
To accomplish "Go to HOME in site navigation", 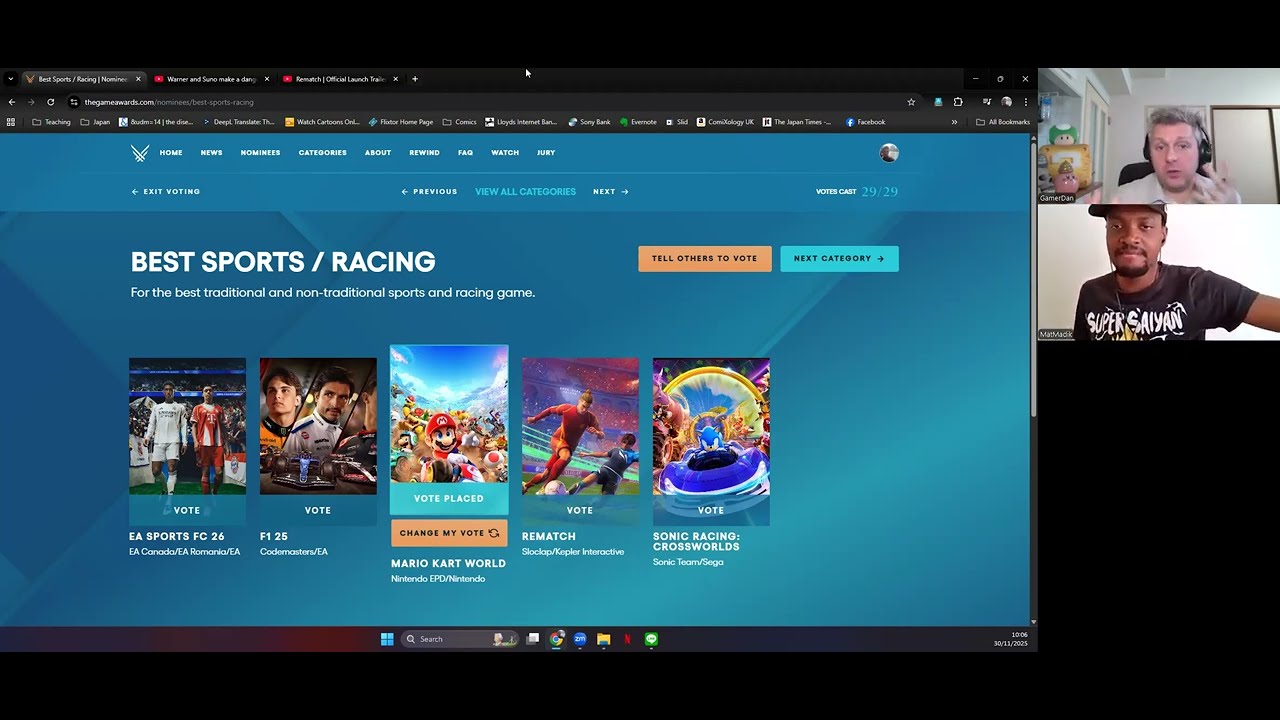I will 171,153.
